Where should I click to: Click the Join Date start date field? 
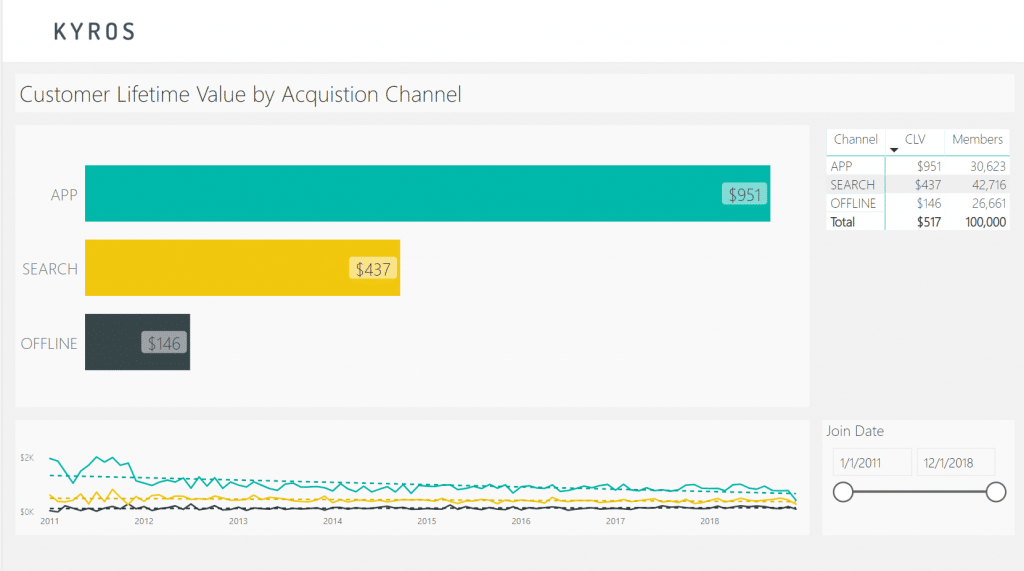coord(872,462)
